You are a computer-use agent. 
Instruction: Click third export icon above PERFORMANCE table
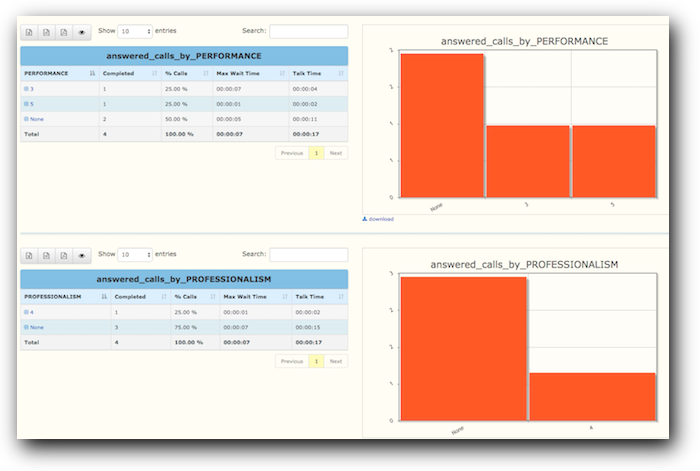pyautogui.click(x=64, y=32)
